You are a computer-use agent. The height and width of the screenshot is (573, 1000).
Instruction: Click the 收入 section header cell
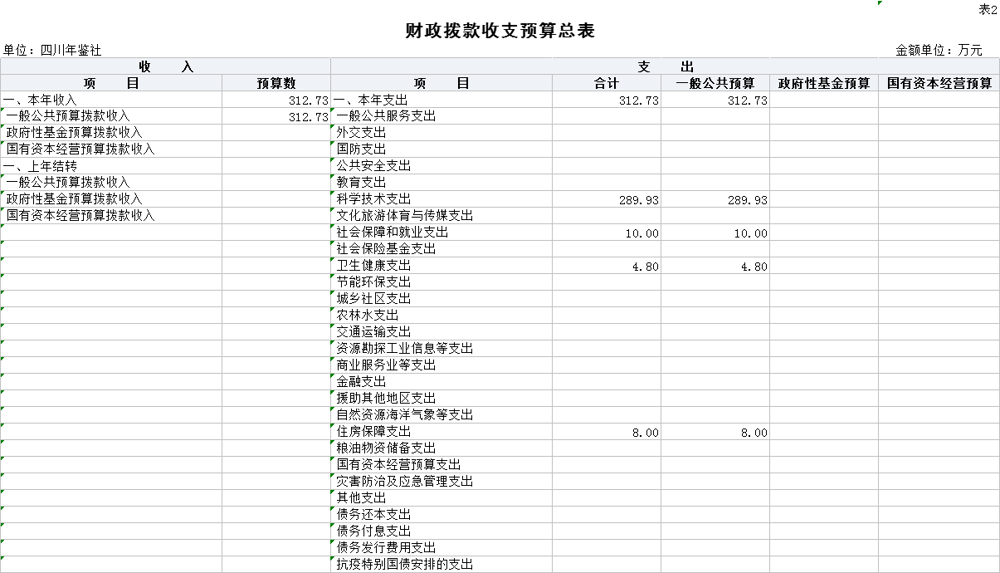pyautogui.click(x=166, y=66)
